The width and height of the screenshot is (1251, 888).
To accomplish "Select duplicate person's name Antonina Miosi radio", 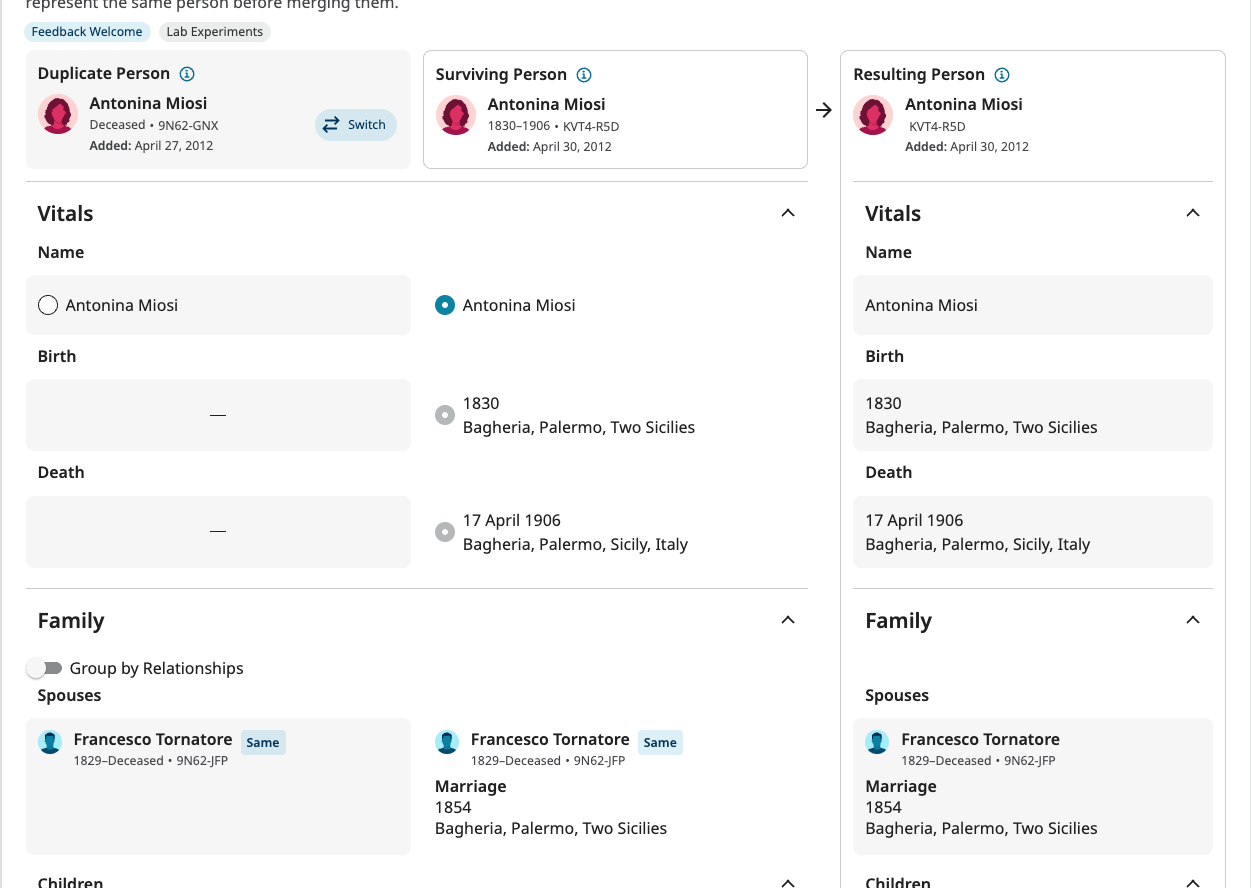I will click(x=48, y=305).
